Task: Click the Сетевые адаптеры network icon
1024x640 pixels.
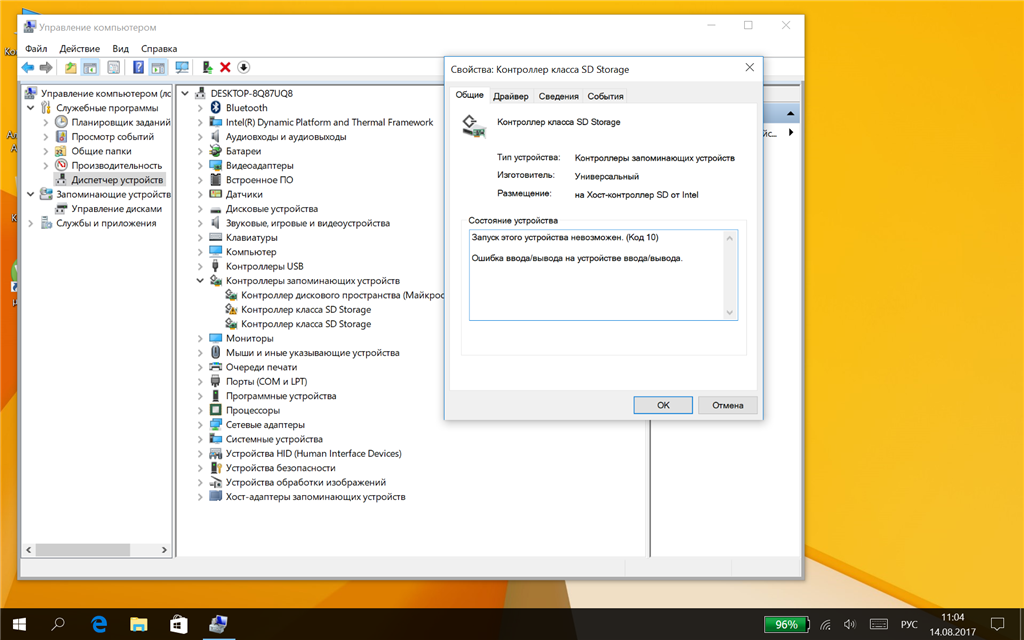Action: coord(216,424)
